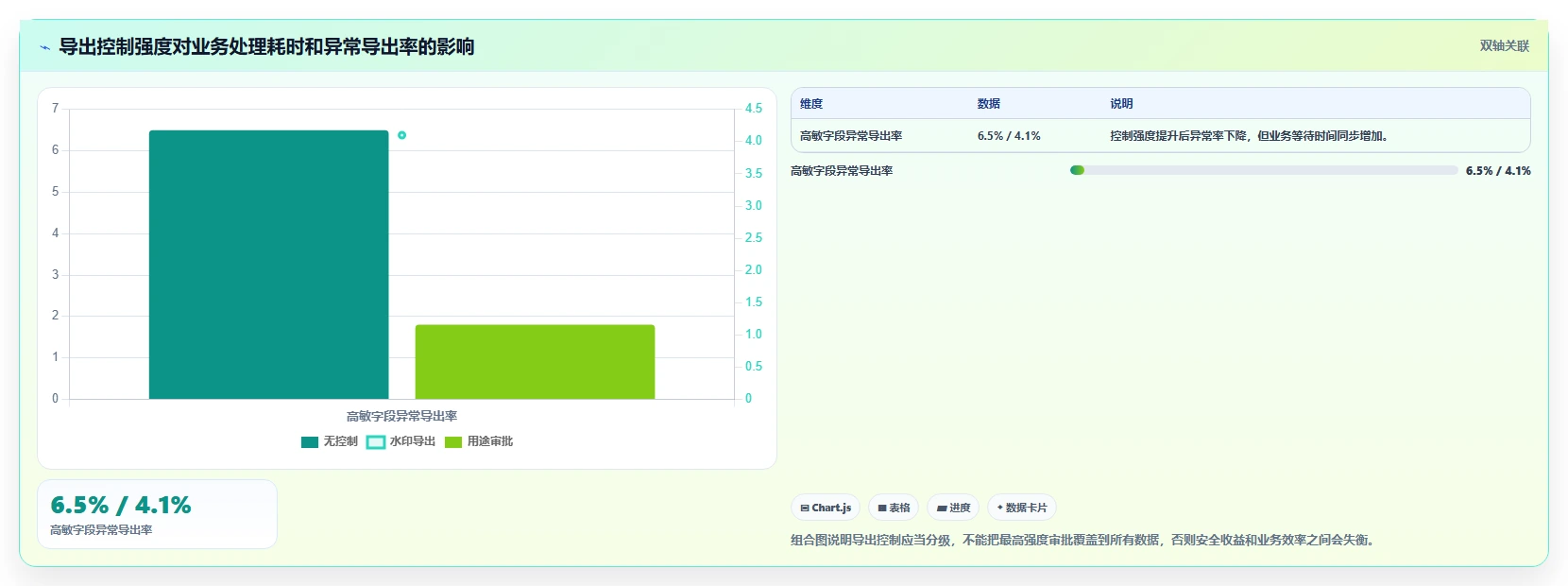Toggle the 无控制 legend swatch
Image resolution: width=1568 pixels, height=586 pixels.
pos(310,441)
